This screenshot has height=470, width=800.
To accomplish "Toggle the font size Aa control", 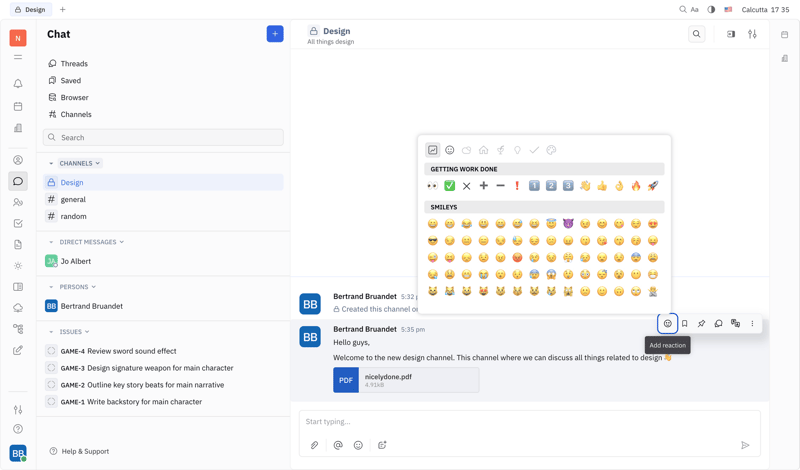I will coord(694,9).
